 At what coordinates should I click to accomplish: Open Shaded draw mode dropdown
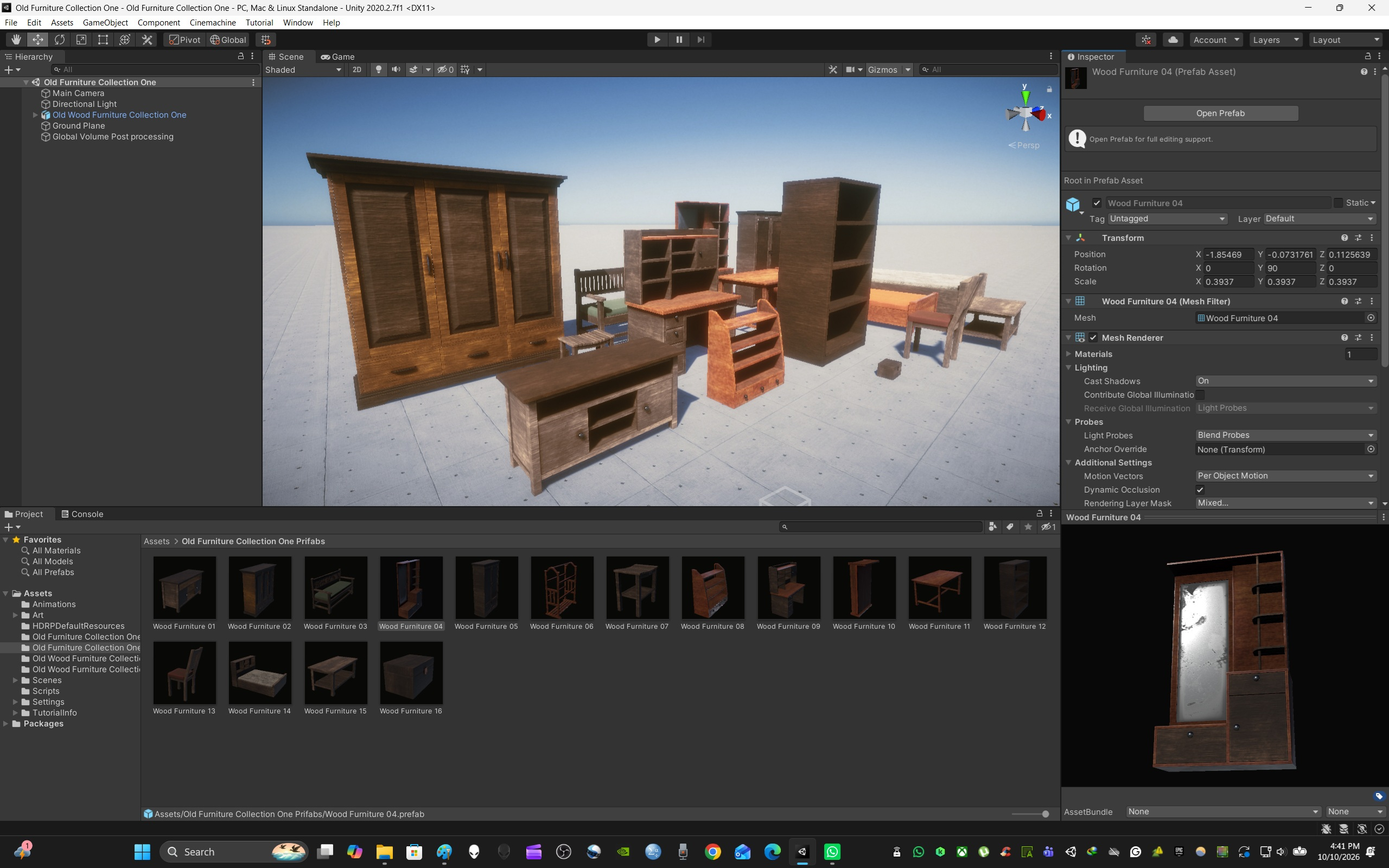(x=304, y=69)
